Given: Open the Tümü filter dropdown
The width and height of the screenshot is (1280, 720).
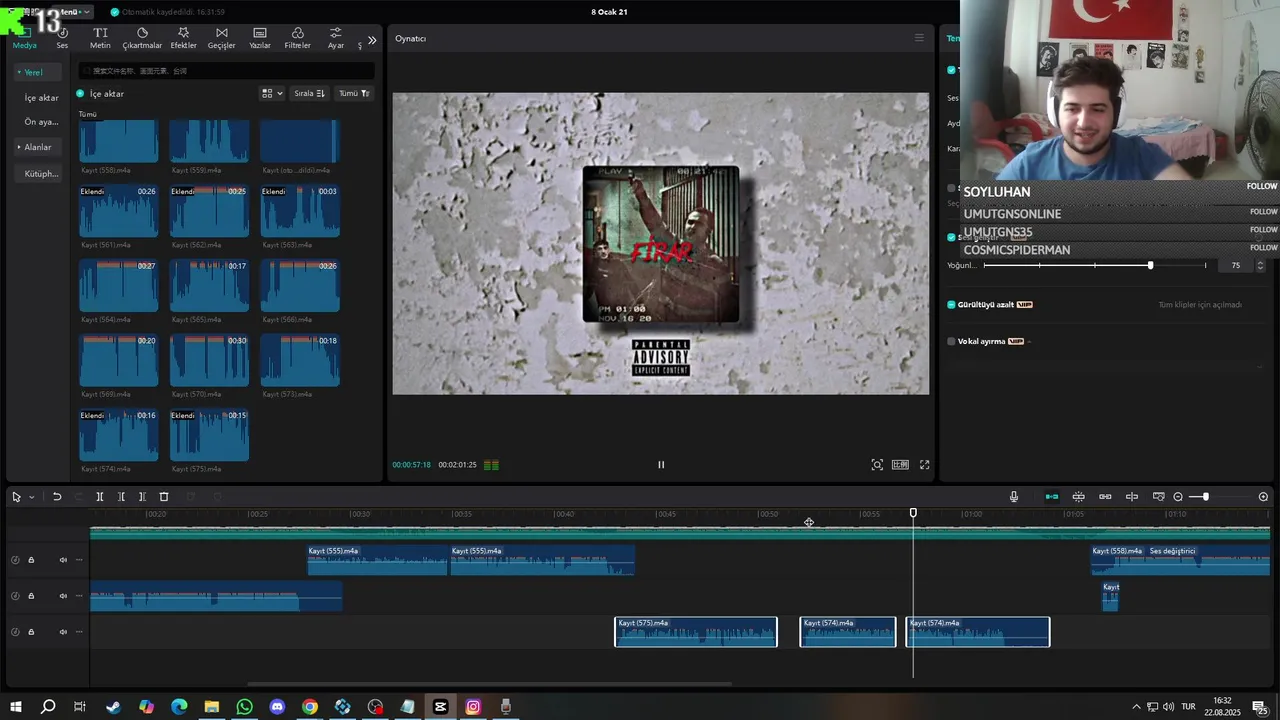Looking at the screenshot, I should (354, 93).
